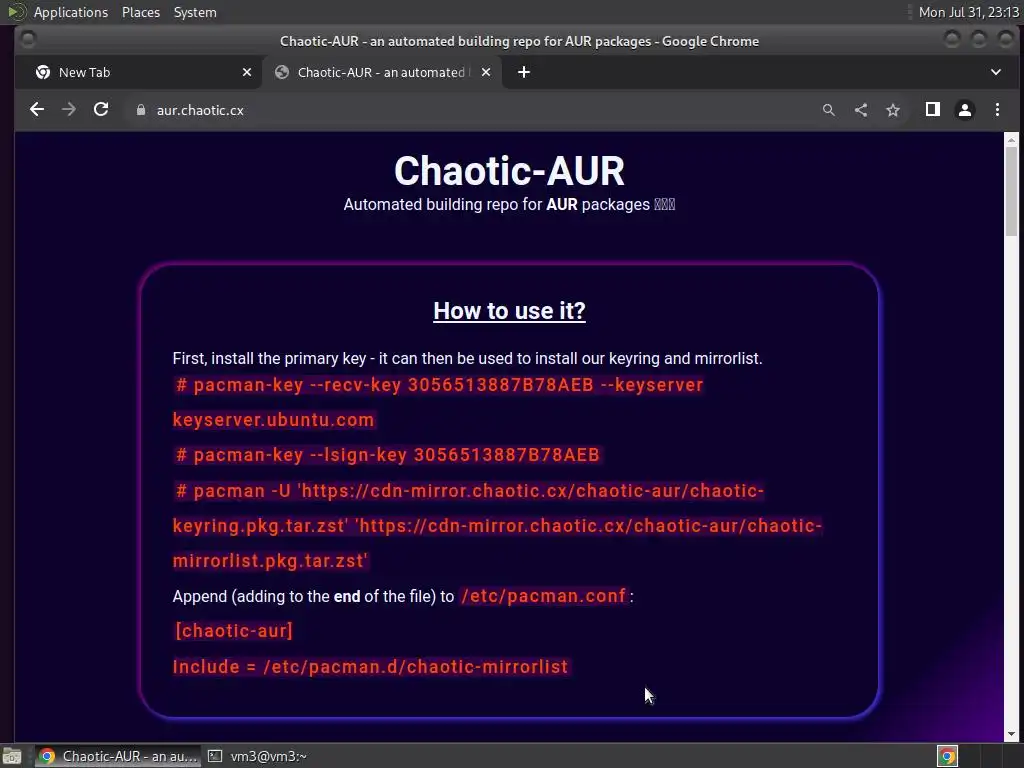Click the clock showing Mon Jul 31
This screenshot has height=768, width=1024.
(x=968, y=12)
